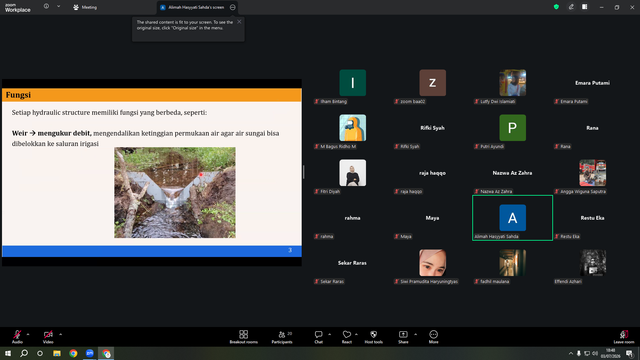The height and width of the screenshot is (360, 640).
Task: Show hidden system tray icons
Action: pyautogui.click(x=571, y=353)
